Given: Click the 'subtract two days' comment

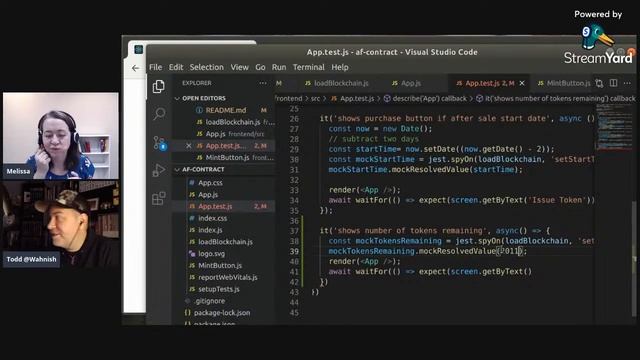Looking at the screenshot, I should click(373, 139).
